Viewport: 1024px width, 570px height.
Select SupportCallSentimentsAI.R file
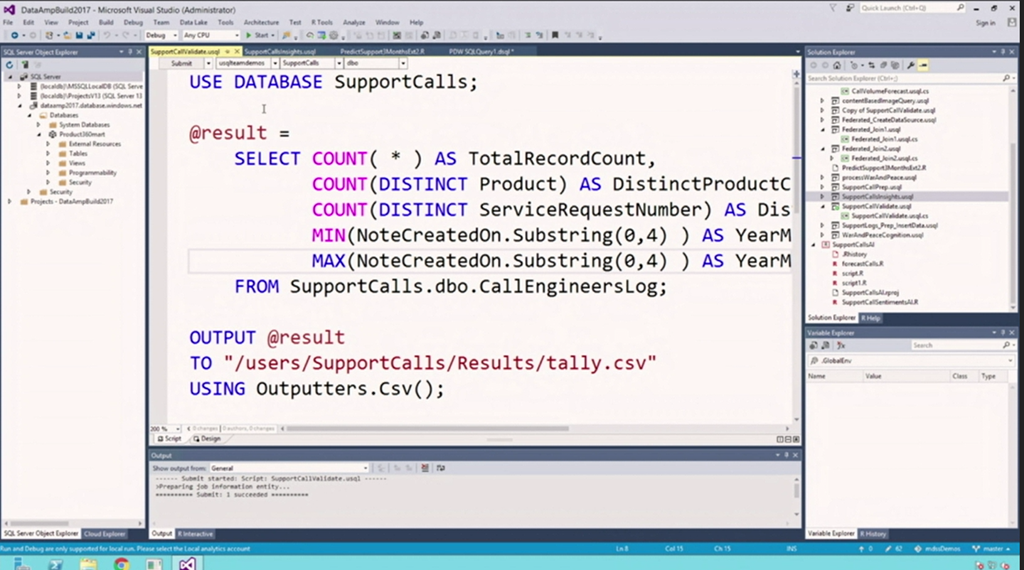(879, 302)
